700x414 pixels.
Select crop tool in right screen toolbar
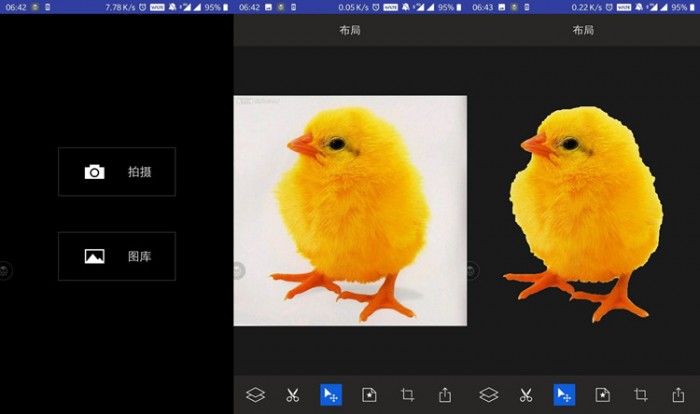tap(641, 395)
